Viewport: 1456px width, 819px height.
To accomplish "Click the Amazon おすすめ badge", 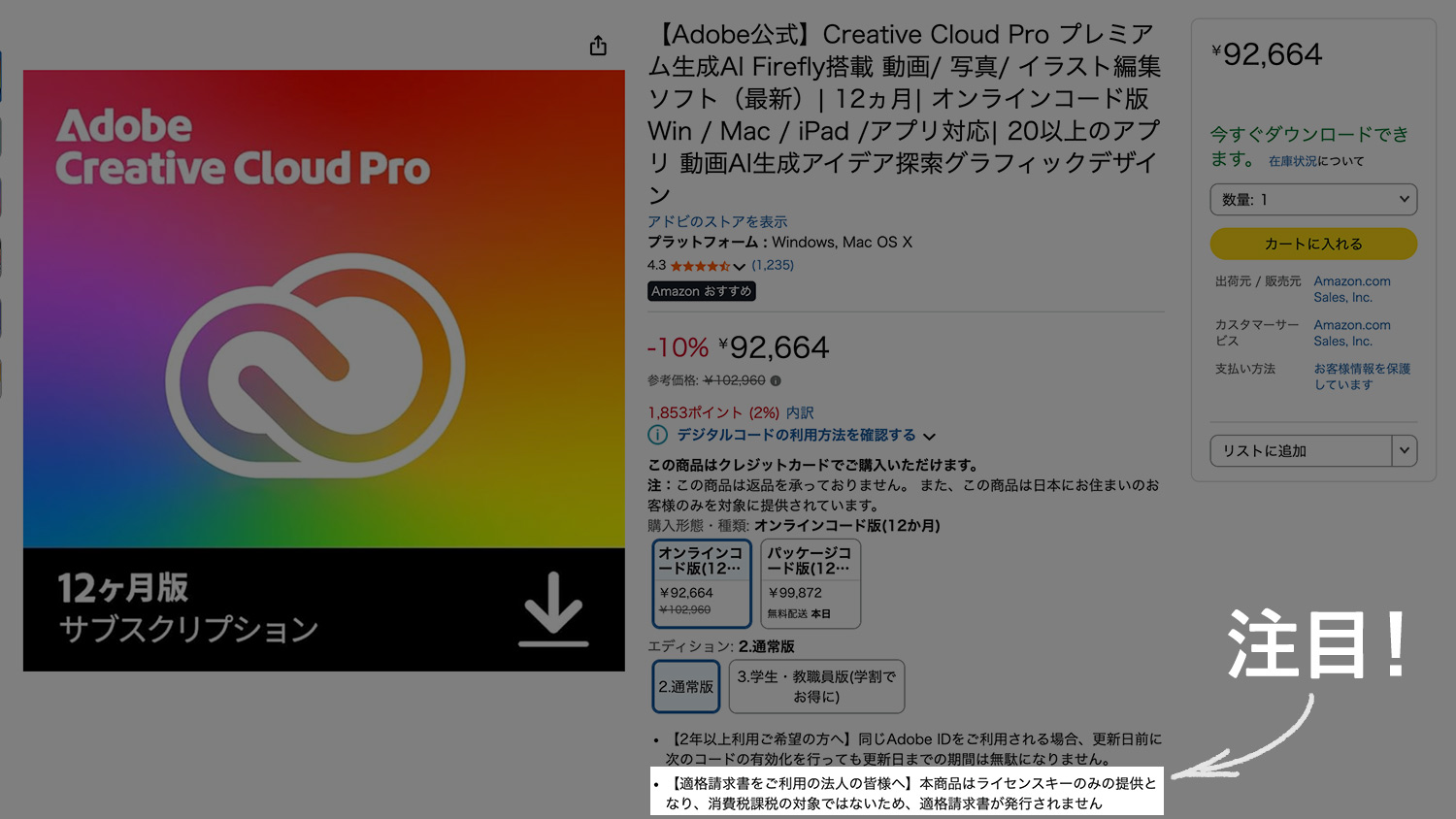I will point(701,291).
